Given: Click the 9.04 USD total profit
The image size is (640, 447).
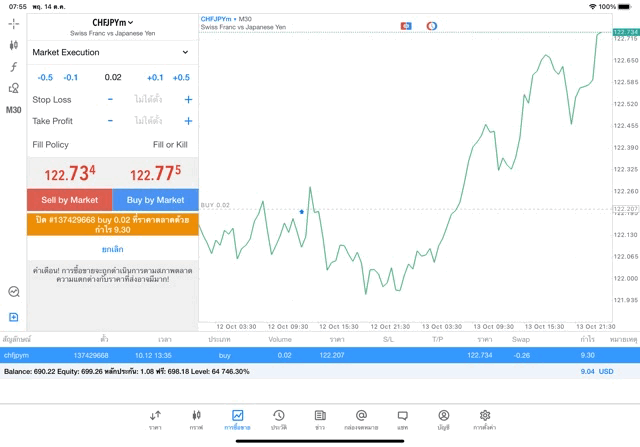Looking at the screenshot, I should [597, 371].
